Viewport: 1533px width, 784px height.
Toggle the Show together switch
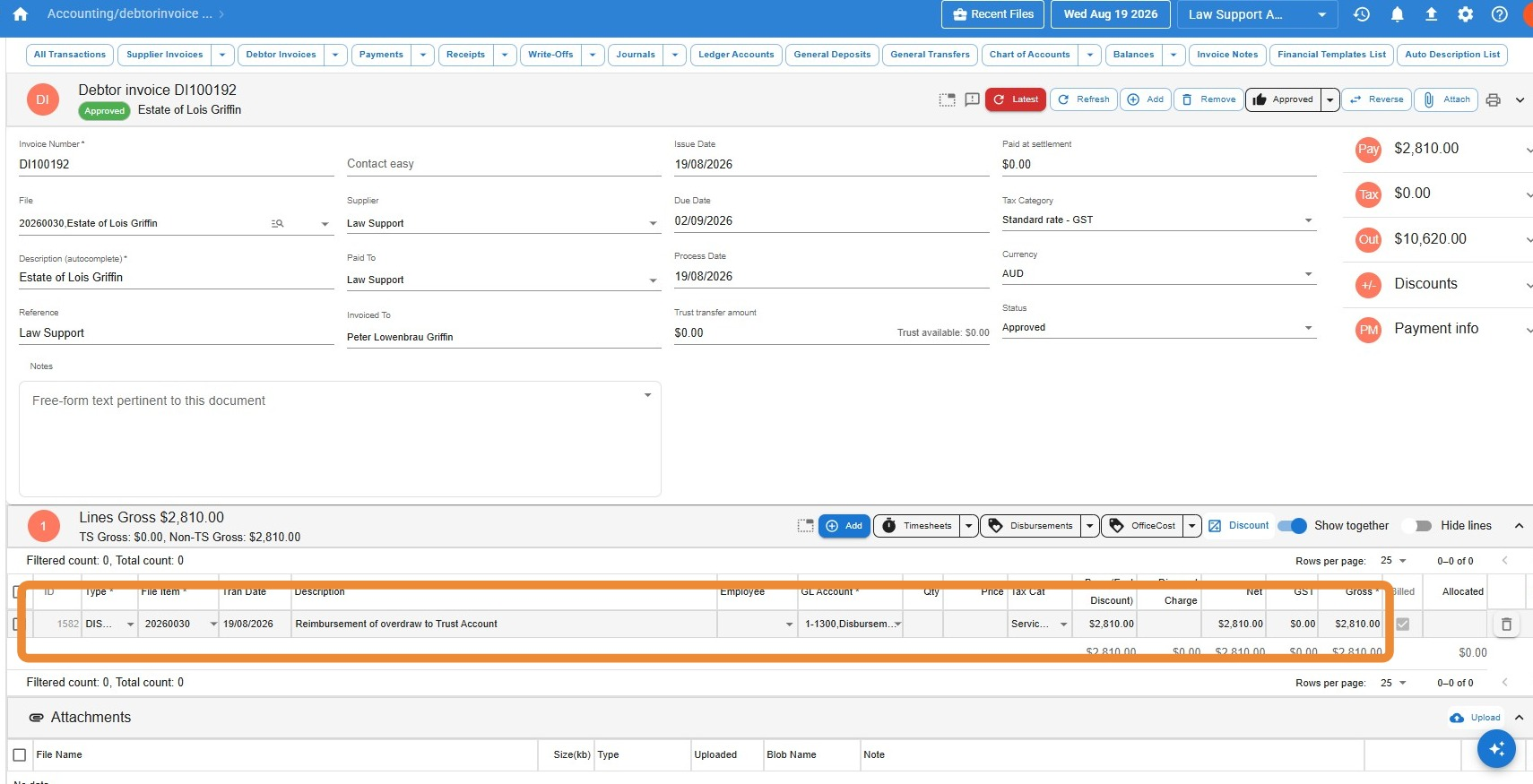coord(1292,526)
